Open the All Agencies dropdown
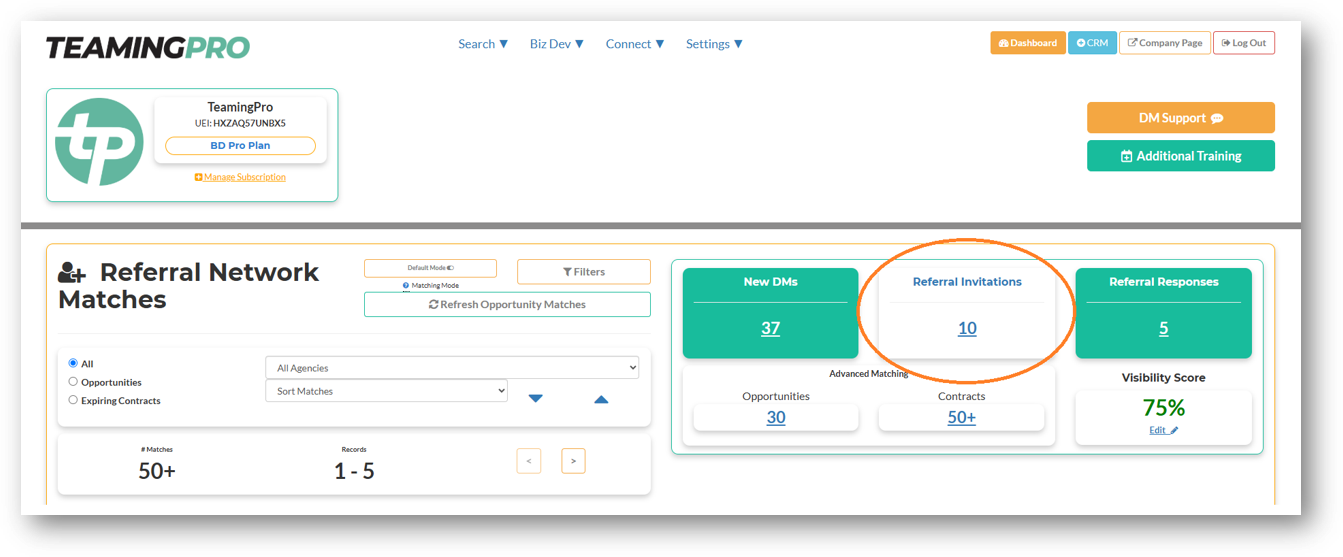This screenshot has width=1343, height=557. [x=452, y=368]
